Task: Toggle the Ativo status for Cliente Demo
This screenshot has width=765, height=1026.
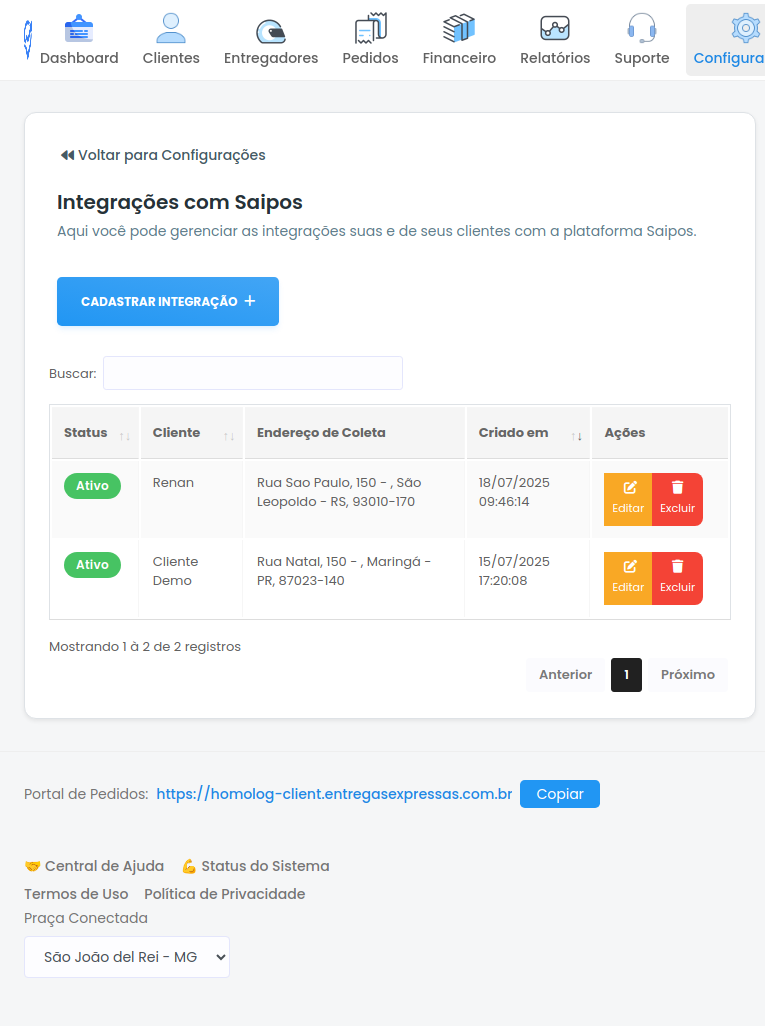Action: pos(92,564)
